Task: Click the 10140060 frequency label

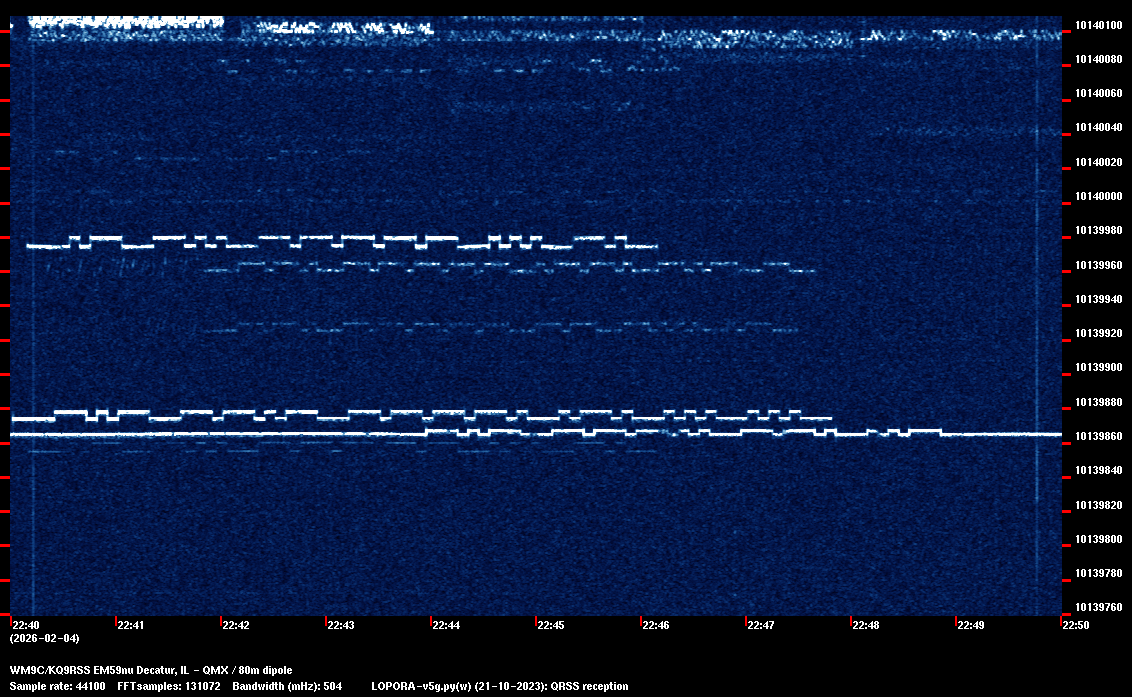Action: [1097, 93]
